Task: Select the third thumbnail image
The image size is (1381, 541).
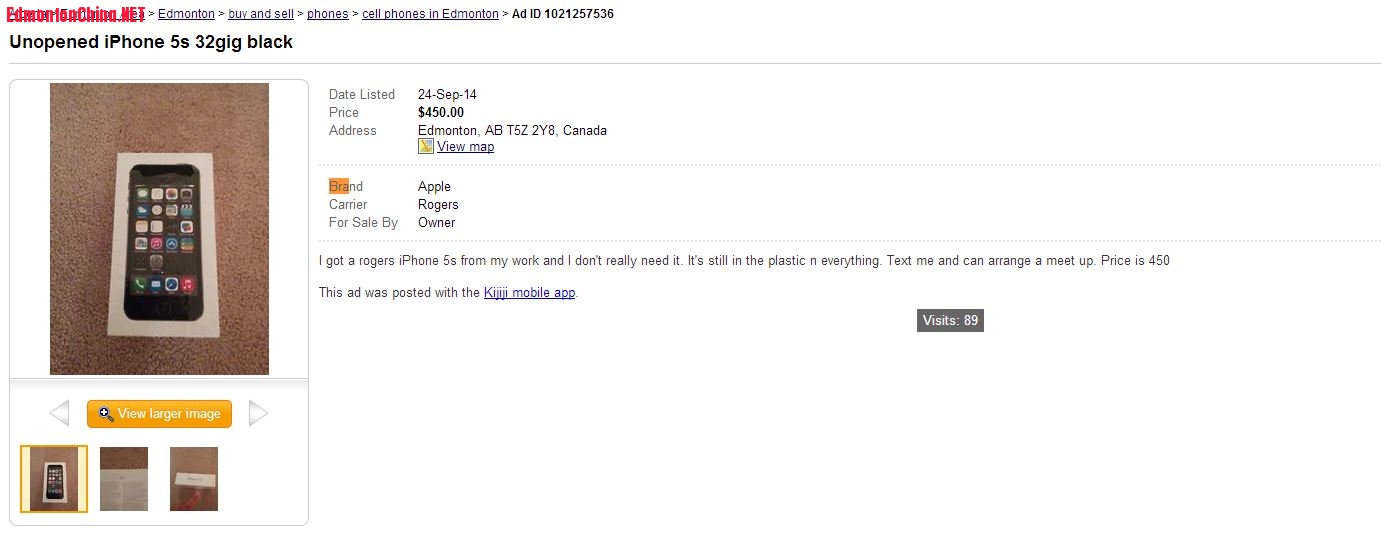Action: [194, 479]
